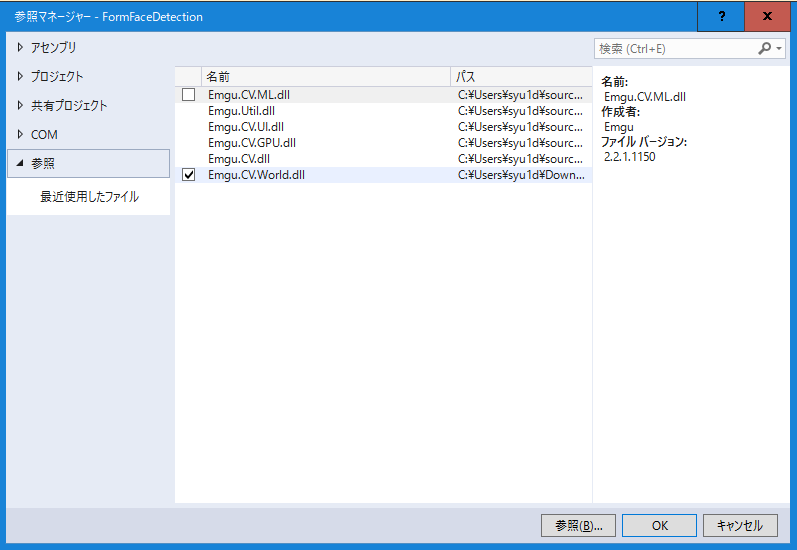Expand the アセンブリ category arrow
The height and width of the screenshot is (550, 797).
click(20, 47)
